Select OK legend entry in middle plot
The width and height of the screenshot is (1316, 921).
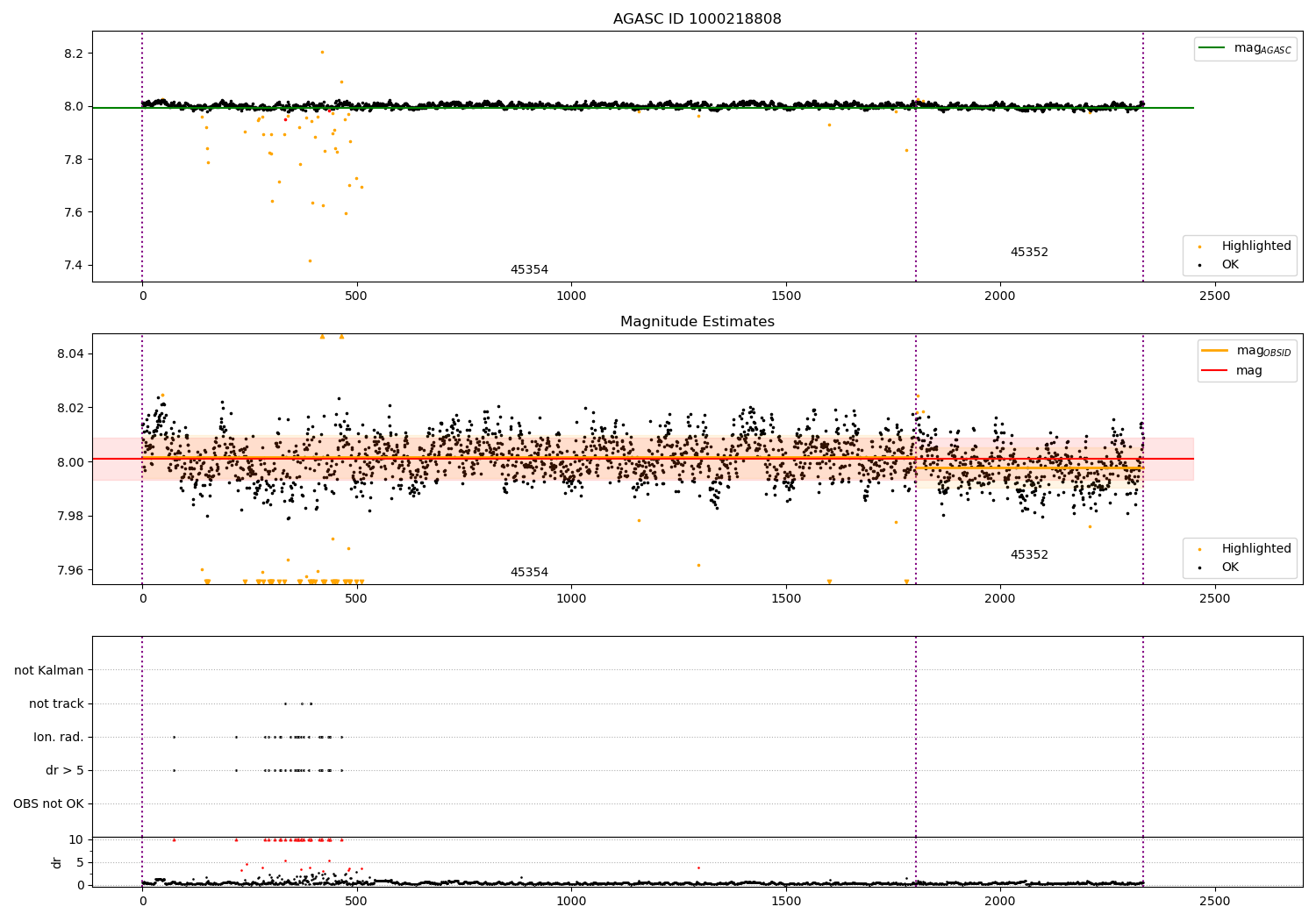[1219, 568]
